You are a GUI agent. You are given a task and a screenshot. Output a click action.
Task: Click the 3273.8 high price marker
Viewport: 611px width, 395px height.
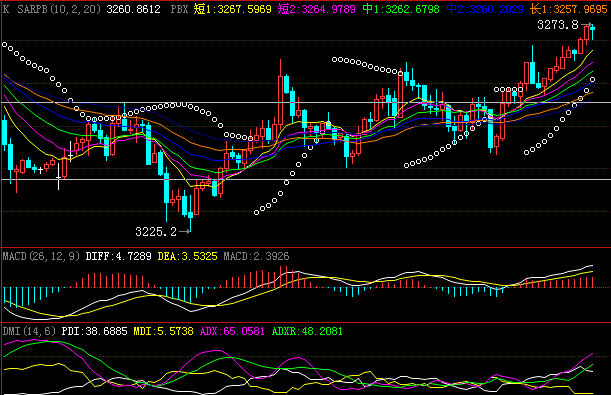coord(558,25)
